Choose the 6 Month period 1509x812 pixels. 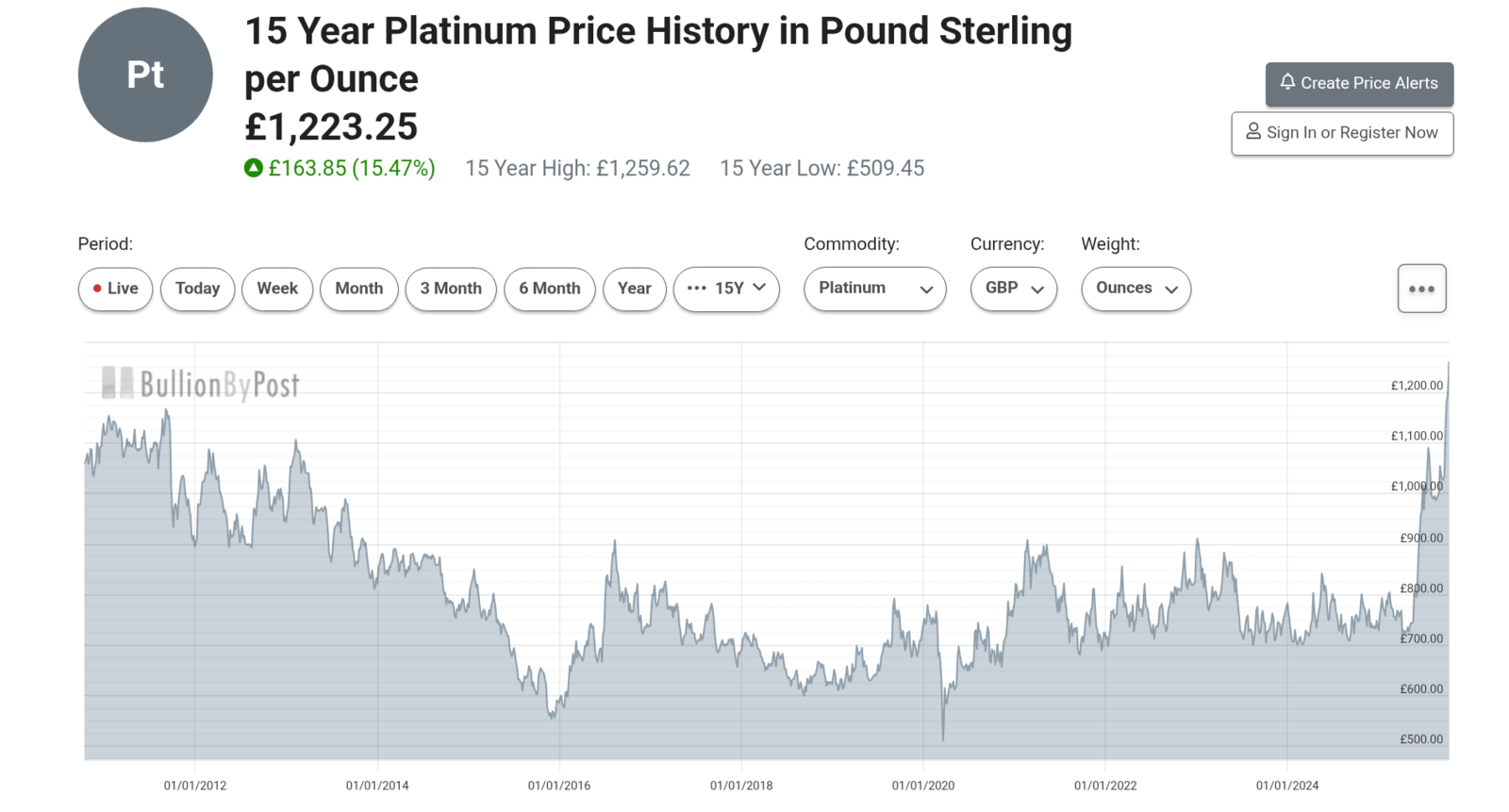tap(549, 289)
